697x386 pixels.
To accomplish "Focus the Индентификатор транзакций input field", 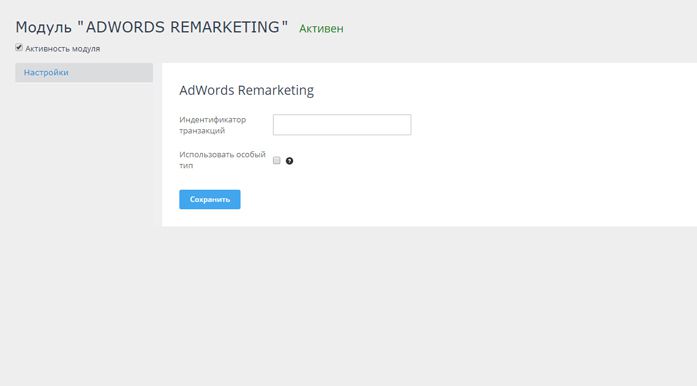I will coord(342,125).
